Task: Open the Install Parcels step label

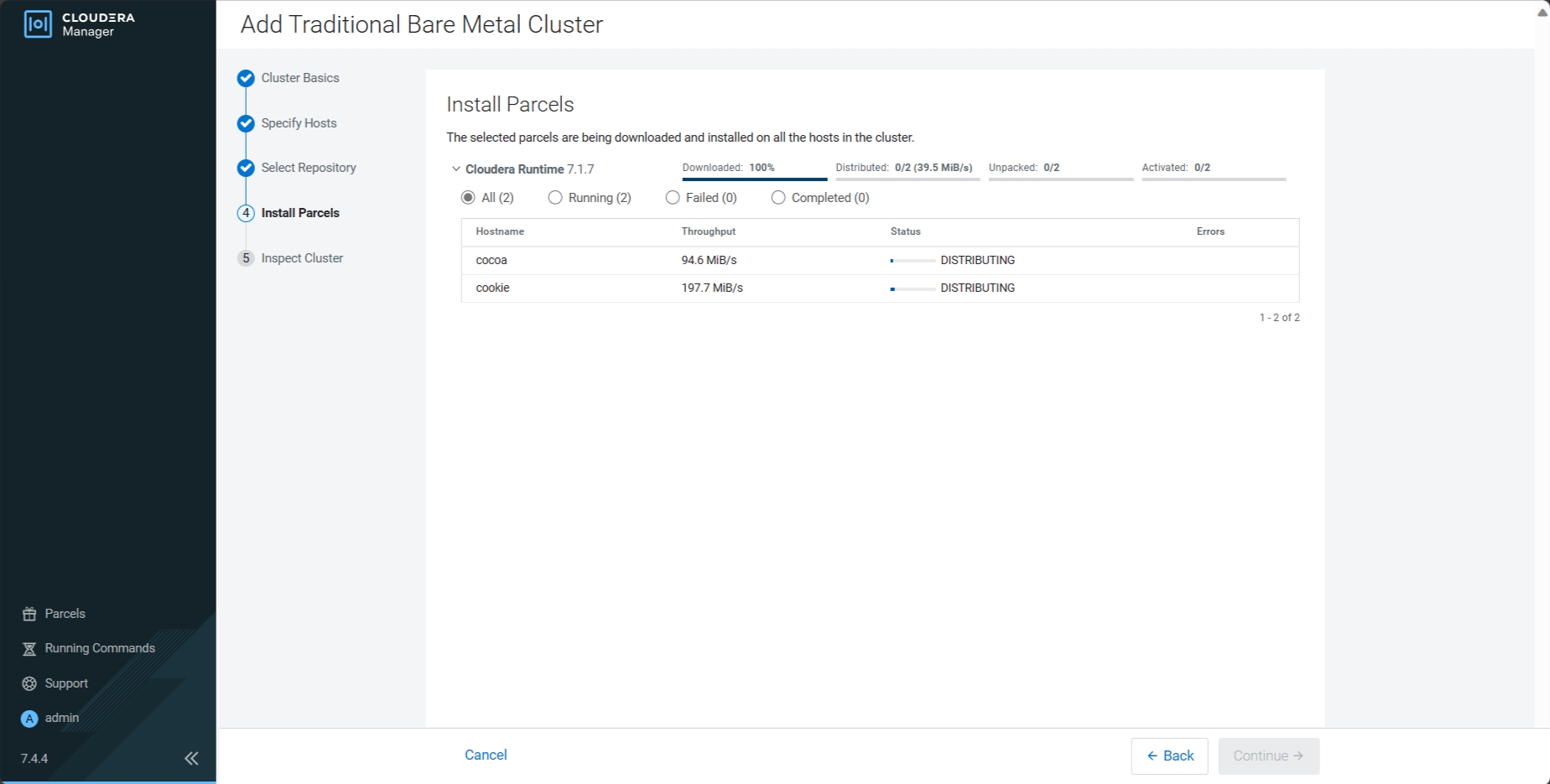Action: (300, 213)
